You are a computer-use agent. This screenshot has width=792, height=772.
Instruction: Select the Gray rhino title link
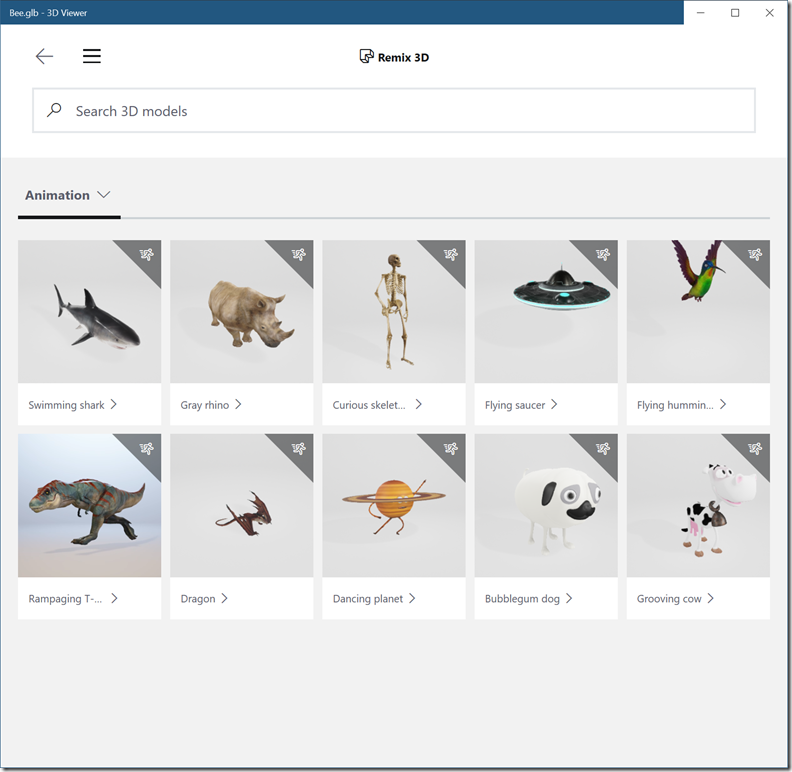[205, 405]
